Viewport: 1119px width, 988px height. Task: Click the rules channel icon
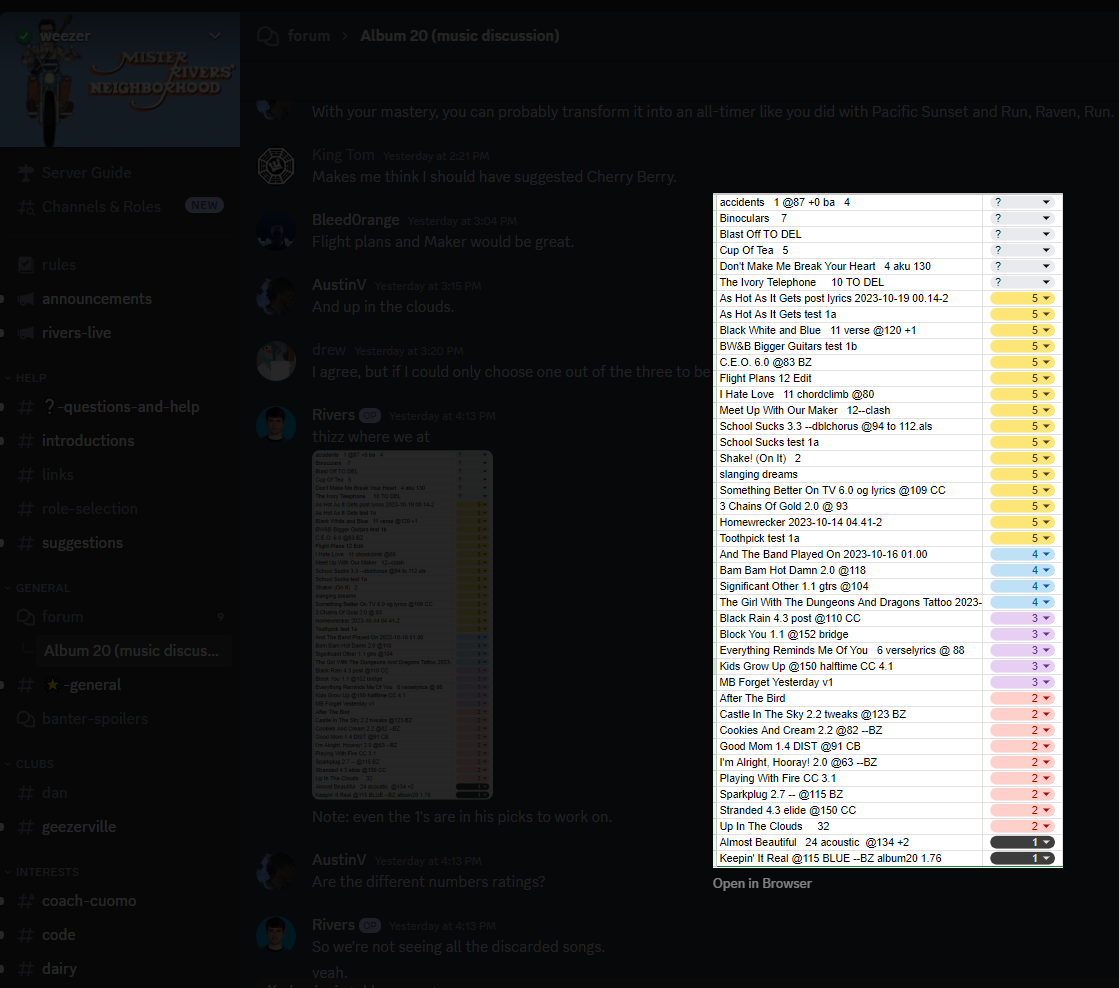coord(25,265)
